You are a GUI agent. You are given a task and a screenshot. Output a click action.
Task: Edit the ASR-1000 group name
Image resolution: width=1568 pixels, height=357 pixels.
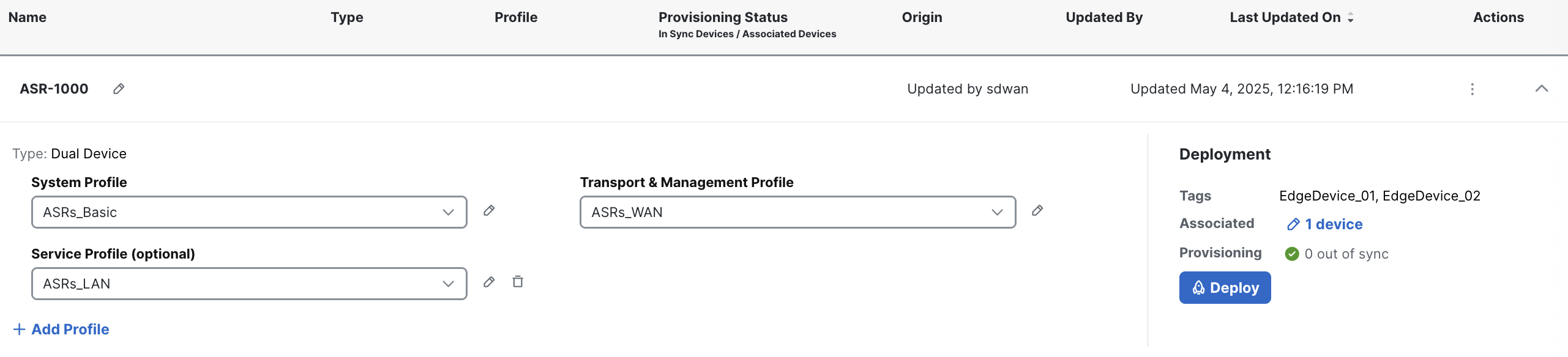(119, 89)
